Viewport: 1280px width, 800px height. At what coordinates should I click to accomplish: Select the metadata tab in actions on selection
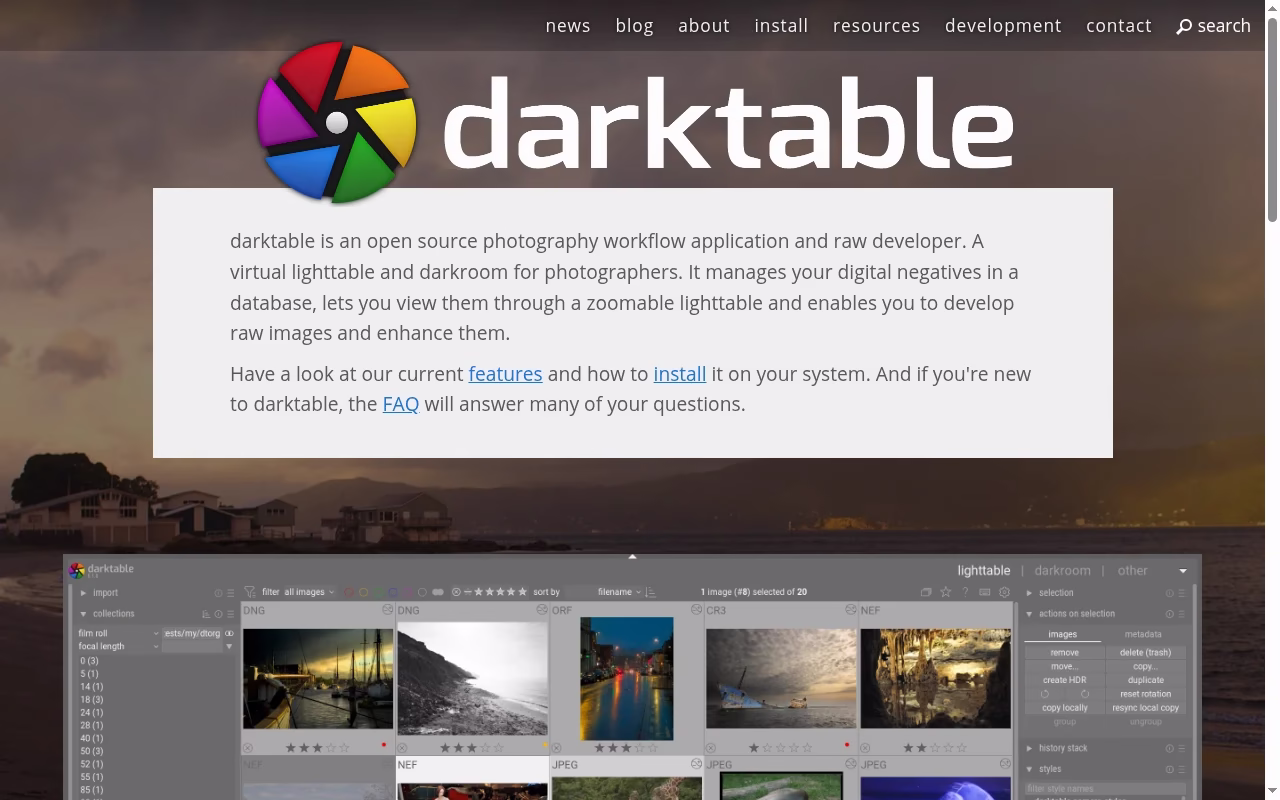(x=1143, y=634)
